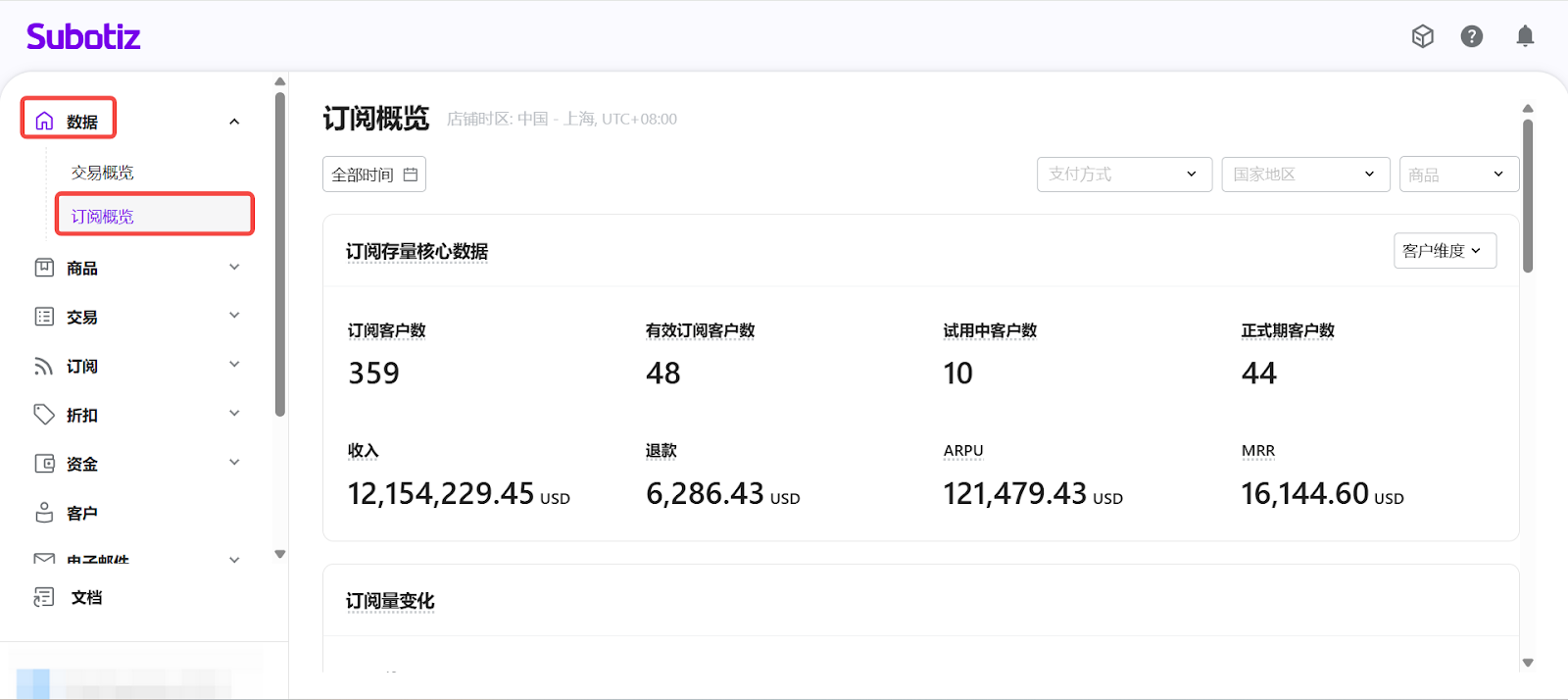Click the calendar icon beside 全部时间
Screen dimensions: 1568x700
pyautogui.click(x=411, y=175)
